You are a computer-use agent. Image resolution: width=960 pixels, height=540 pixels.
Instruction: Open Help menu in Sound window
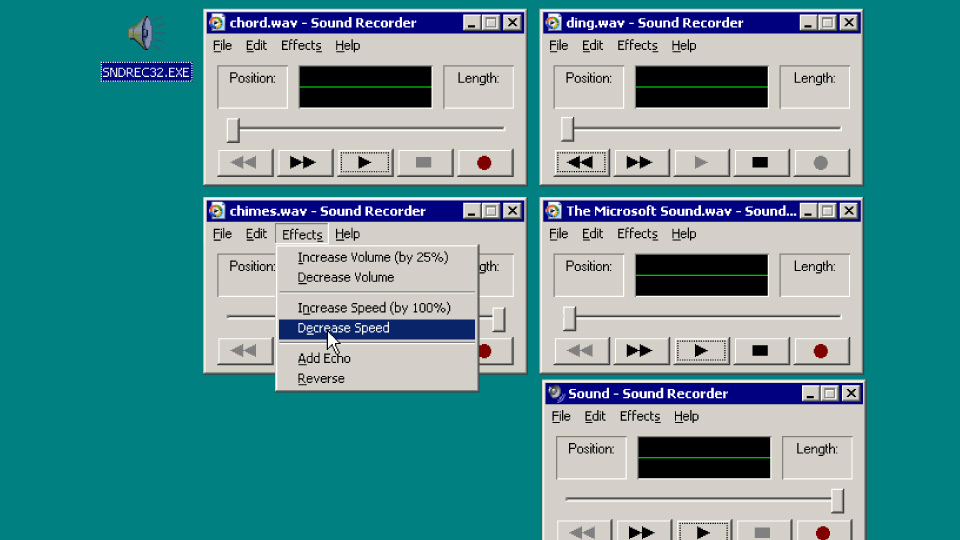point(686,416)
